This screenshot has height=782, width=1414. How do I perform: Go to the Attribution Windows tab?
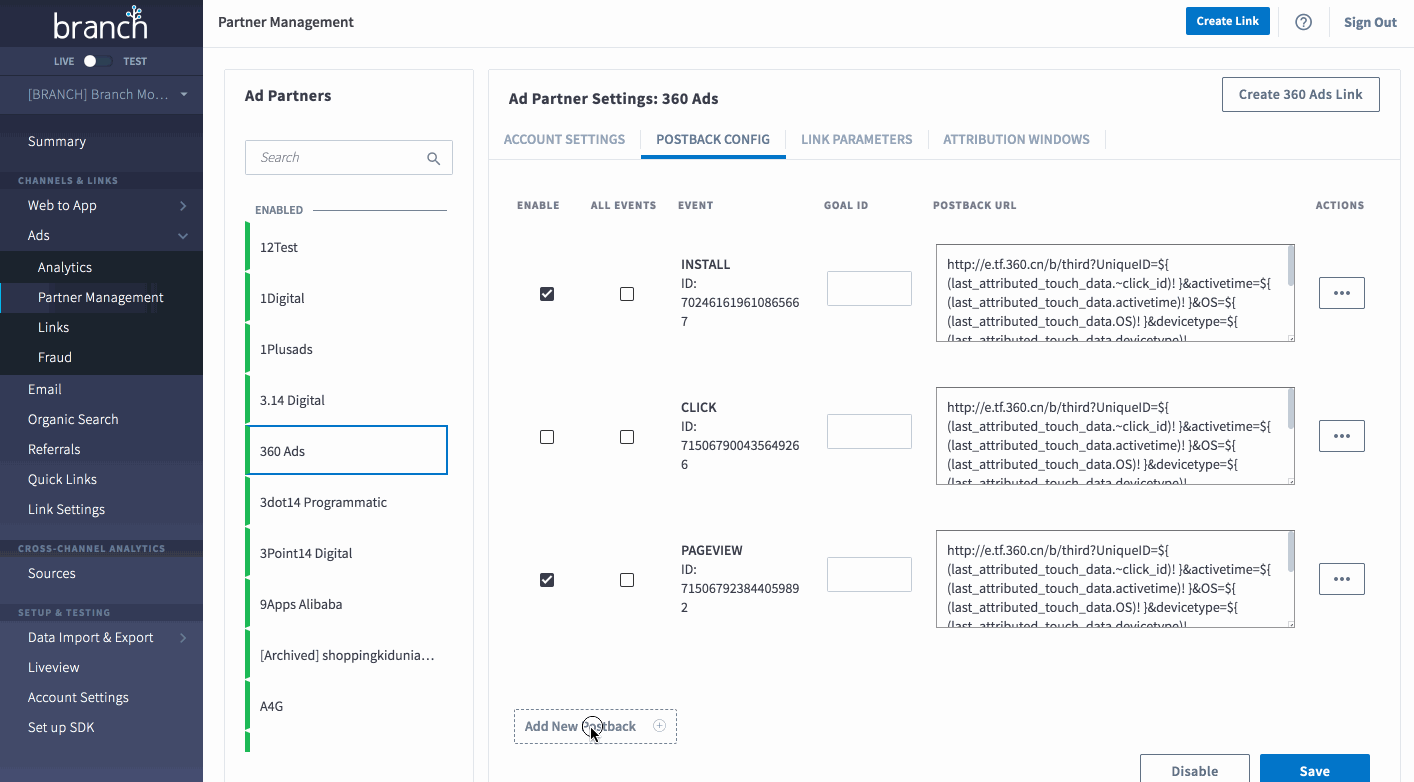click(1016, 139)
